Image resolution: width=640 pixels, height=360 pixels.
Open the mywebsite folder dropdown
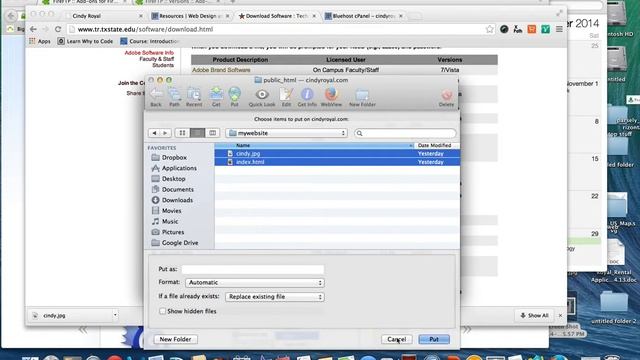pyautogui.click(x=287, y=133)
